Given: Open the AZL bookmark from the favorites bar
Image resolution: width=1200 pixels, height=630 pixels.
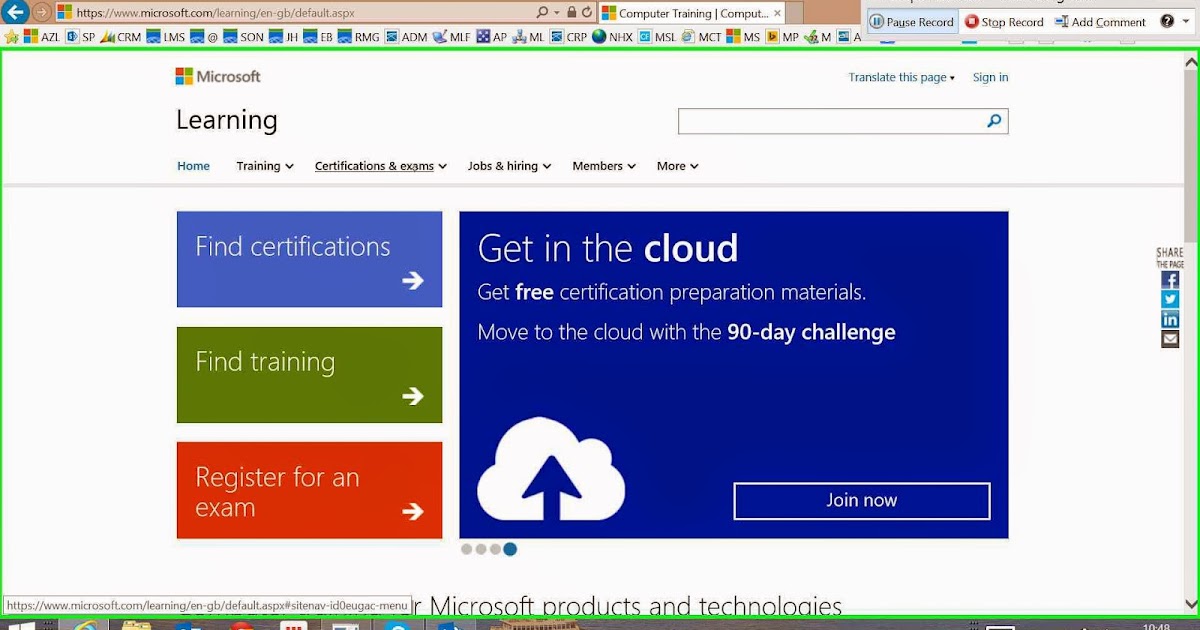Looking at the screenshot, I should point(51,36).
